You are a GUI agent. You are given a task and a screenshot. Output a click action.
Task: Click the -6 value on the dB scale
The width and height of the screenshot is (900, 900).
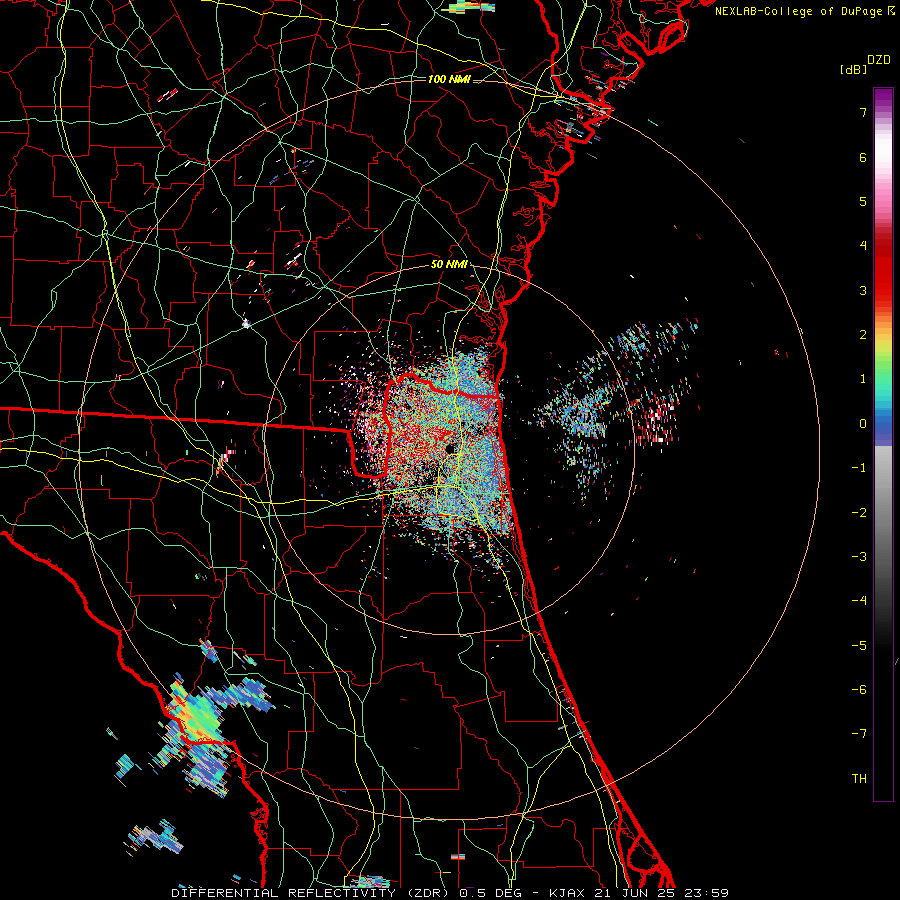coord(859,690)
